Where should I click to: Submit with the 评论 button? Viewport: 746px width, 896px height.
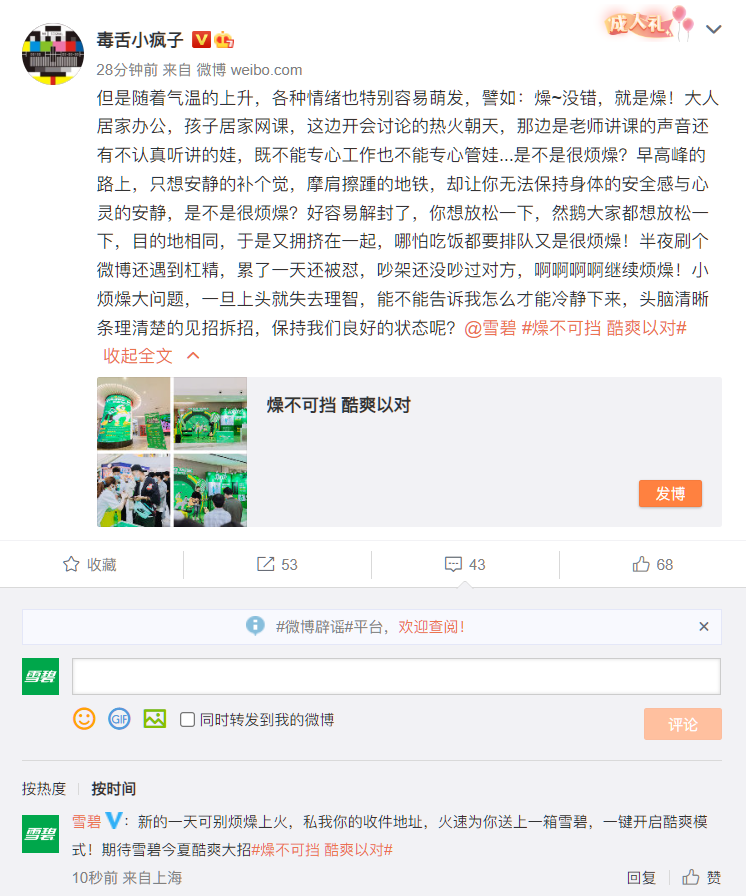pyautogui.click(x=683, y=725)
